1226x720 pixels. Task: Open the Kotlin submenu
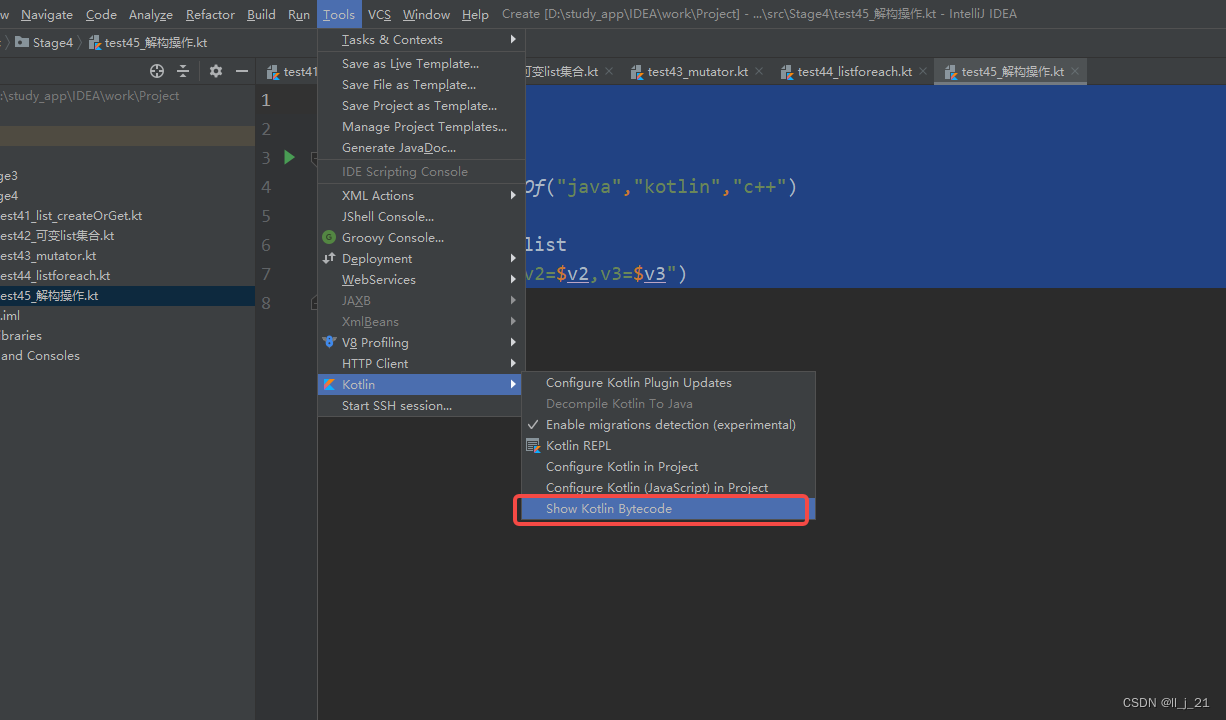(x=421, y=384)
